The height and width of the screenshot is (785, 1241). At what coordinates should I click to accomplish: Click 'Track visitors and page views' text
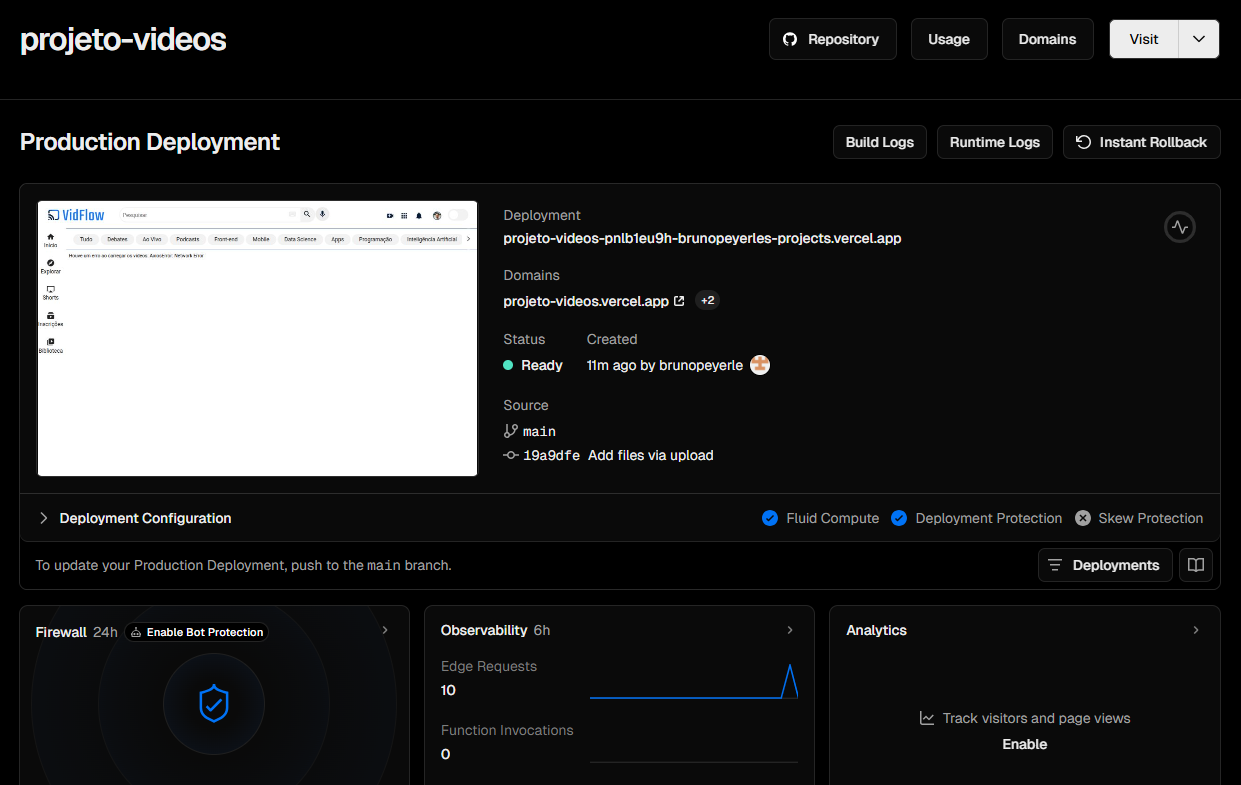pos(1036,718)
